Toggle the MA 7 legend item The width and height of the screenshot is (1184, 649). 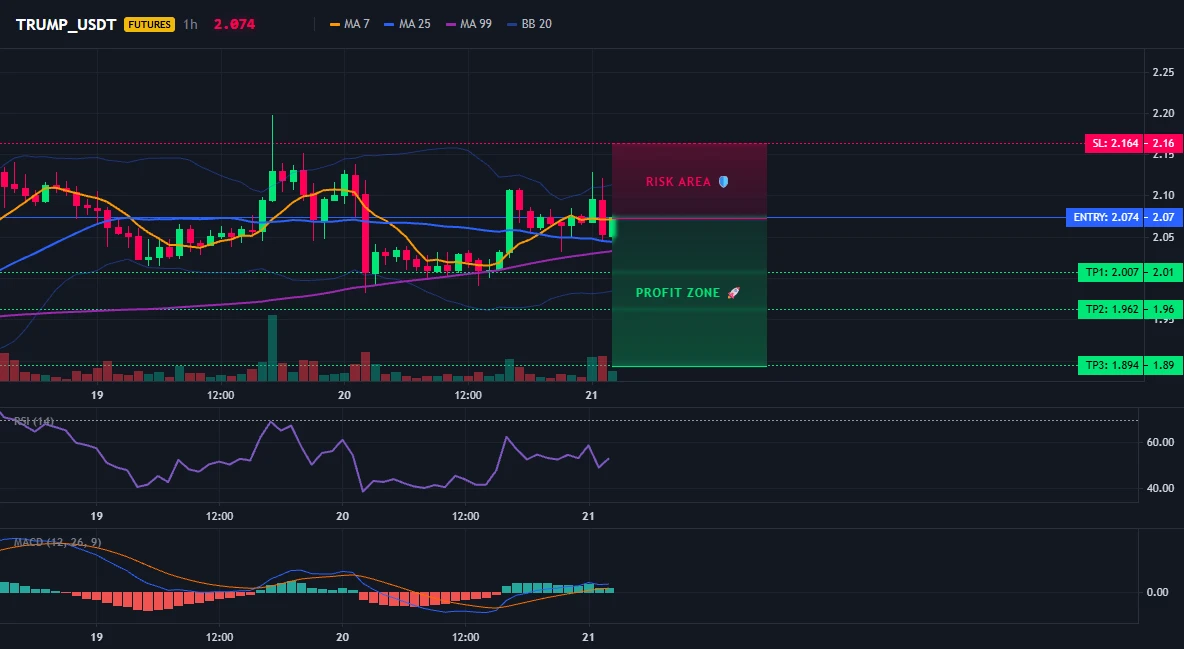(350, 24)
